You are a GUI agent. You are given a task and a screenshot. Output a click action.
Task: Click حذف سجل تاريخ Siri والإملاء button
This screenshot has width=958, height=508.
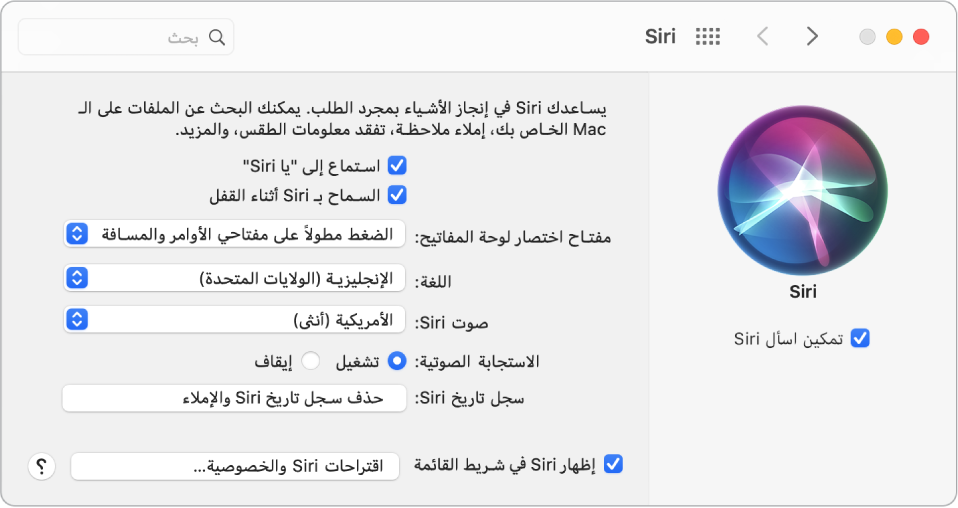click(x=235, y=399)
